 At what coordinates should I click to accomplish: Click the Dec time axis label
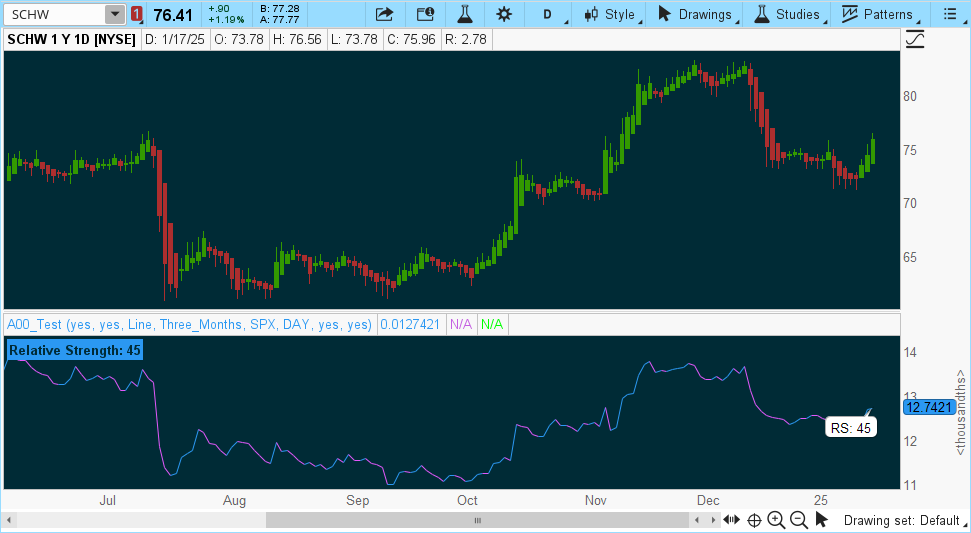708,500
